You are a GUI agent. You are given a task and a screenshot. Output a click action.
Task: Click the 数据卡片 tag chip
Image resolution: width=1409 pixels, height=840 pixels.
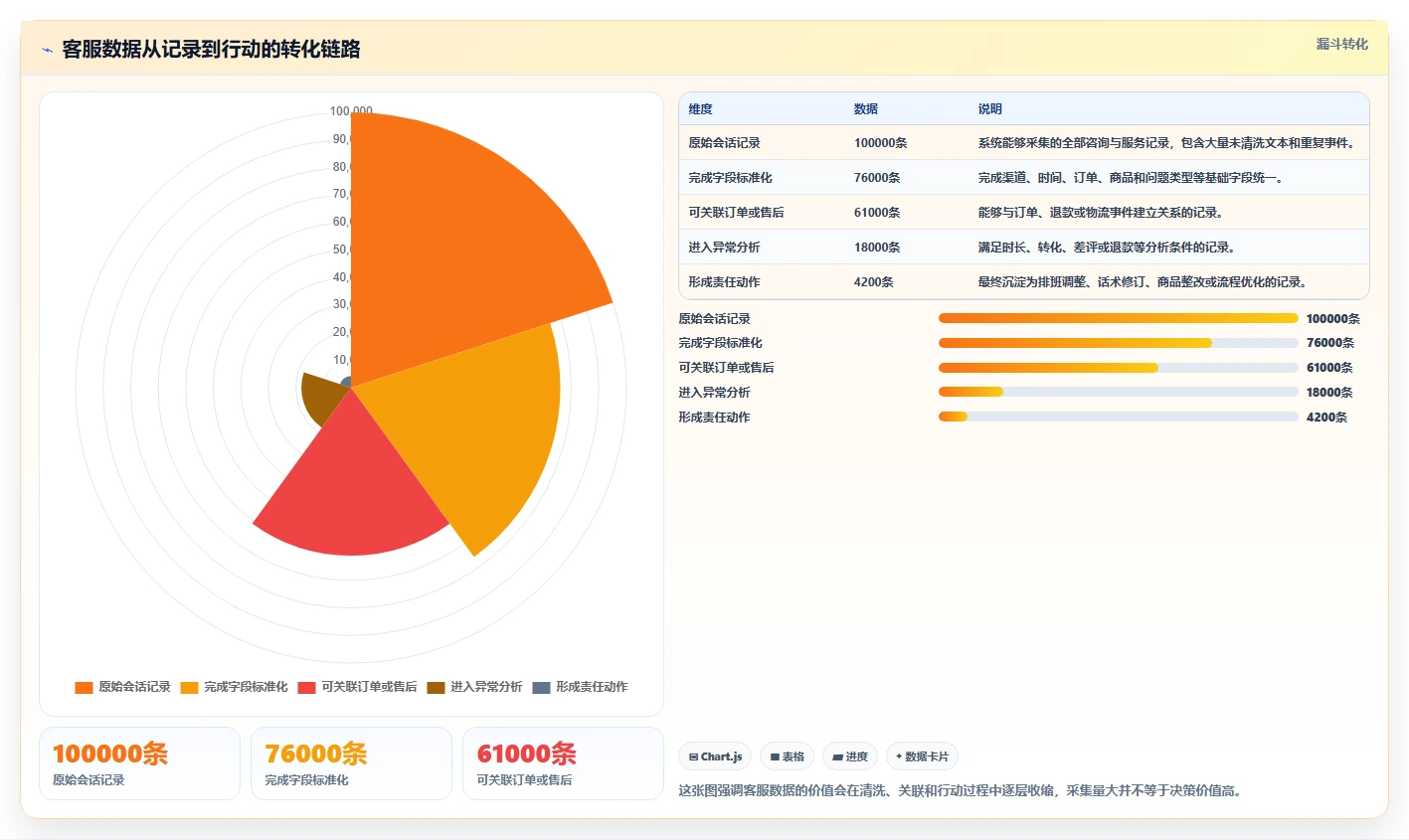tap(922, 756)
